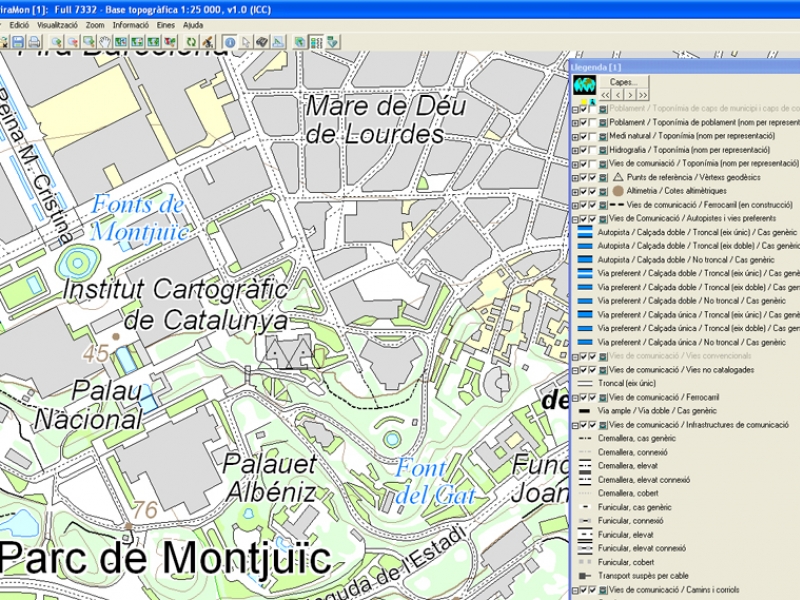Click the brown Altimetria circle symbol
The width and height of the screenshot is (800, 600).
point(618,190)
